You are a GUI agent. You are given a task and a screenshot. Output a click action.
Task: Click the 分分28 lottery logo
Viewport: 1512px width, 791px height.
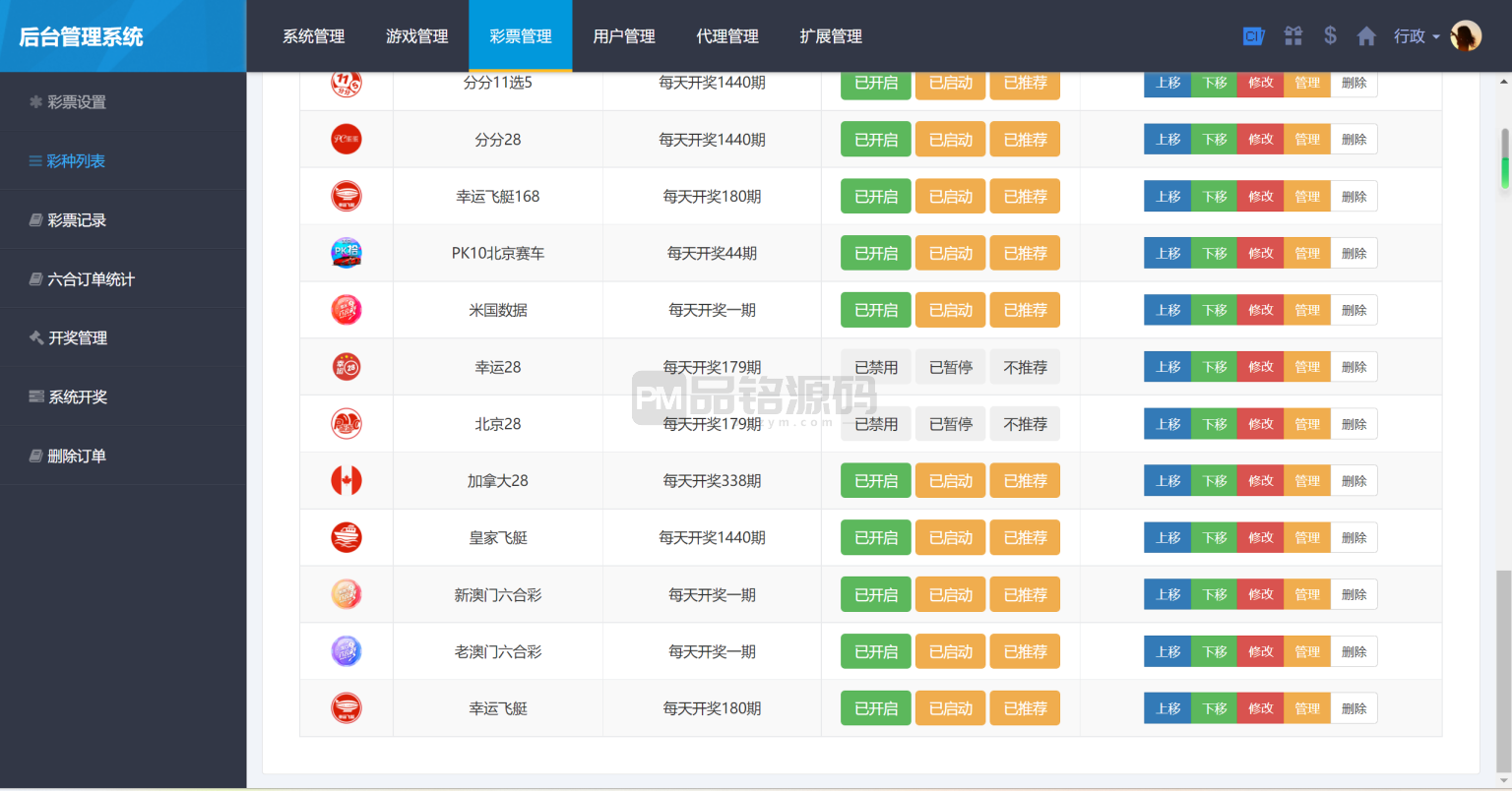346,140
